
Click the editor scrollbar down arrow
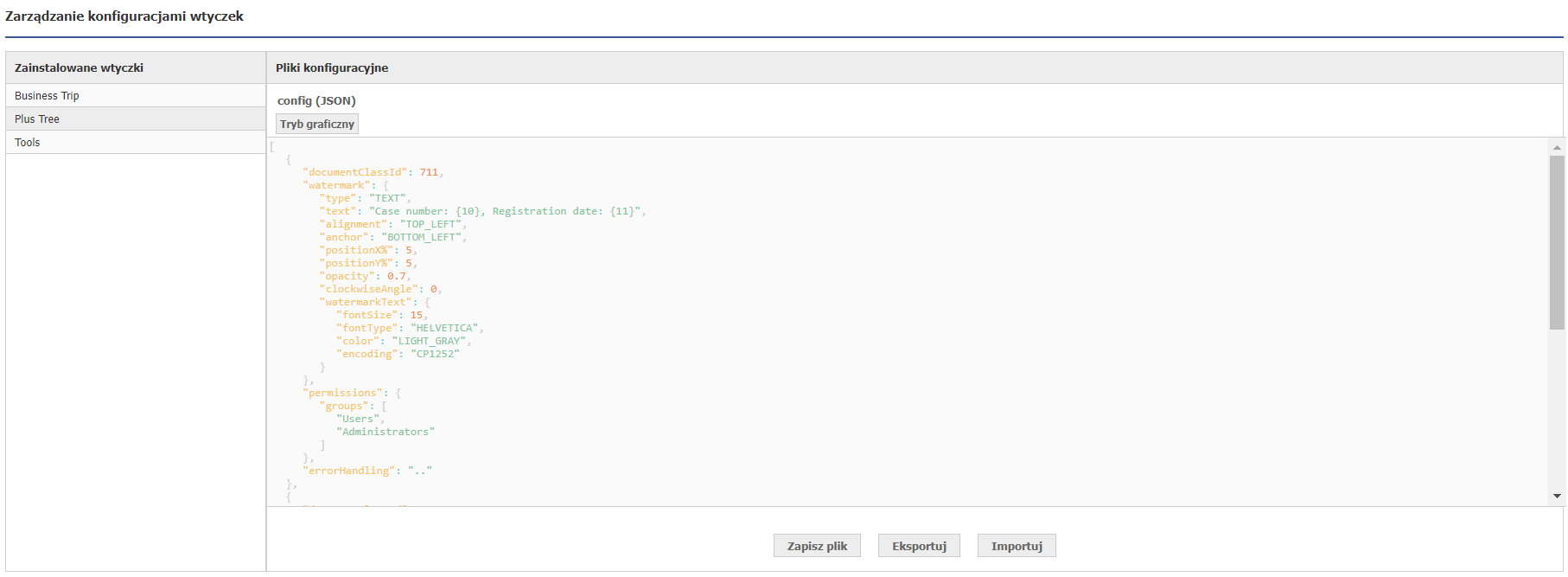1557,497
